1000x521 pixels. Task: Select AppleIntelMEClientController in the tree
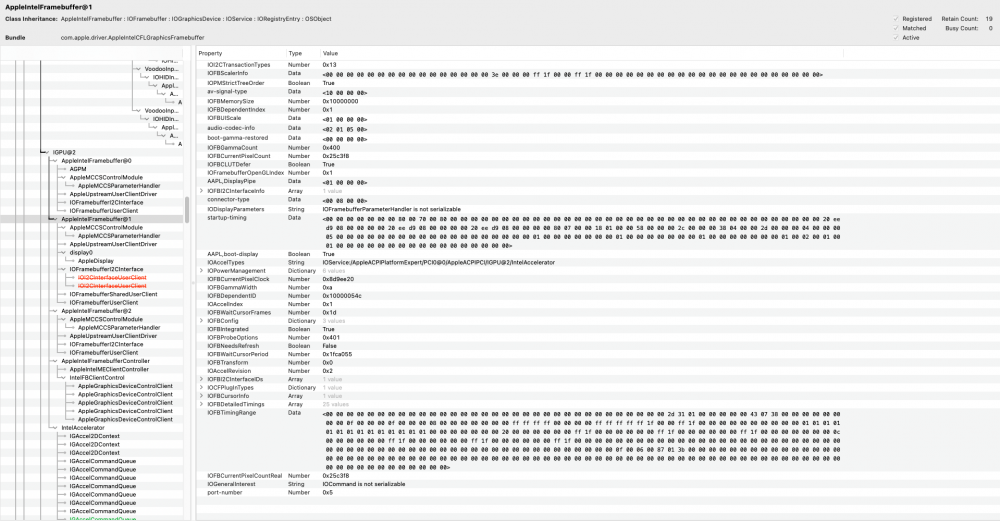109,369
